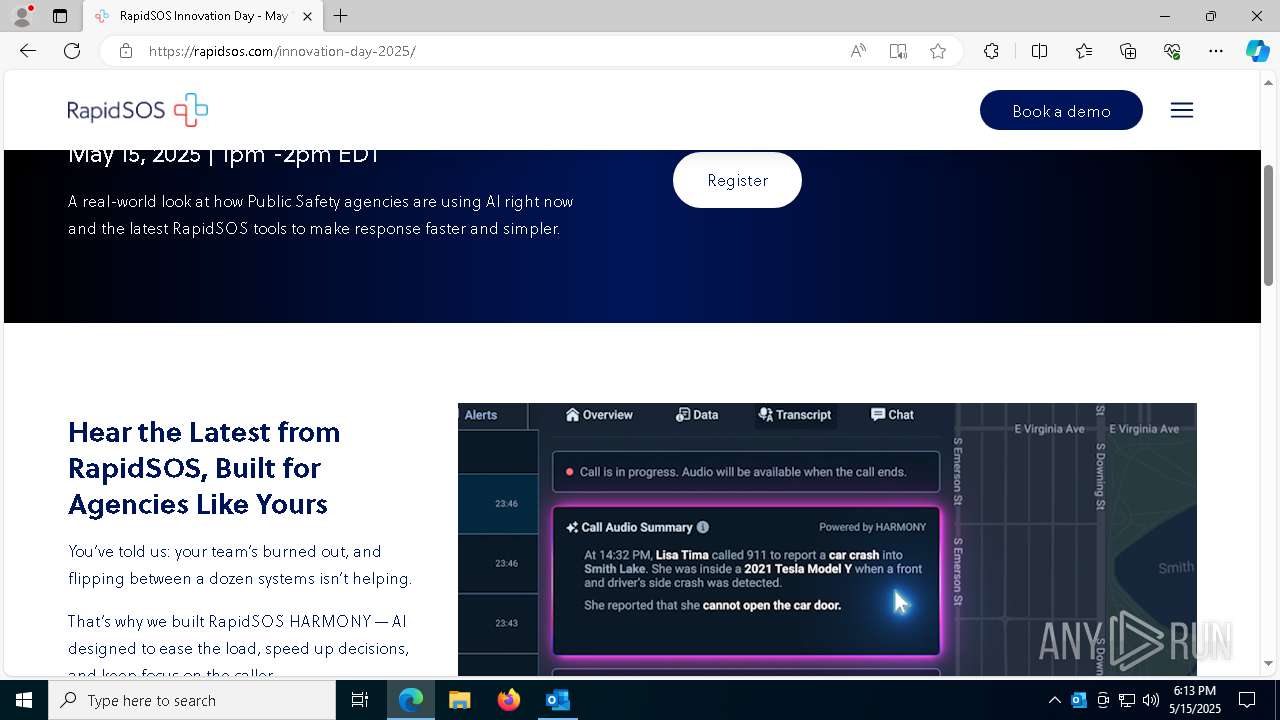
Task: Click the page scrollbar thumb
Action: (x=1269, y=225)
